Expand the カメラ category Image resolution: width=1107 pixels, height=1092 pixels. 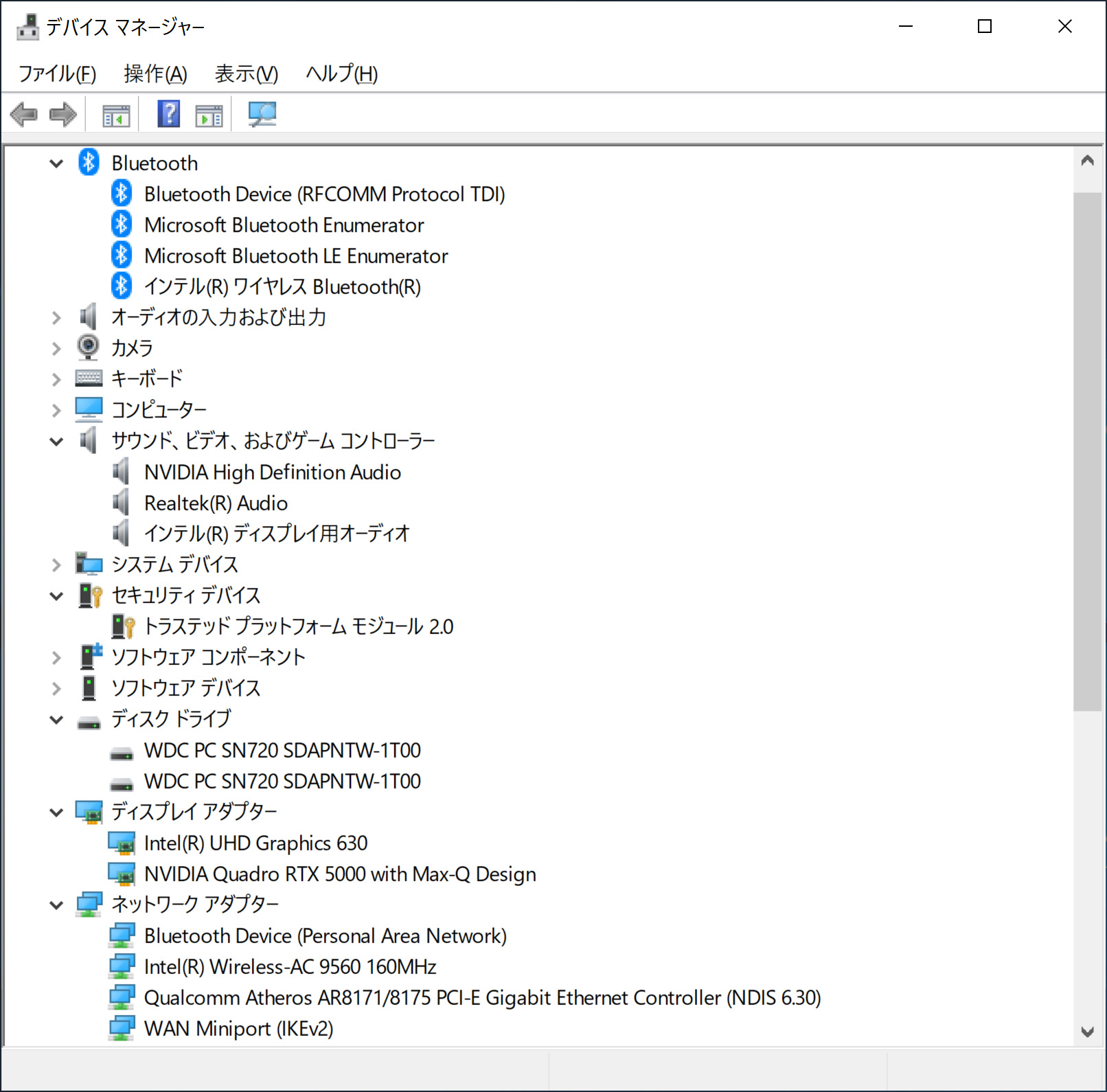pyautogui.click(x=56, y=348)
